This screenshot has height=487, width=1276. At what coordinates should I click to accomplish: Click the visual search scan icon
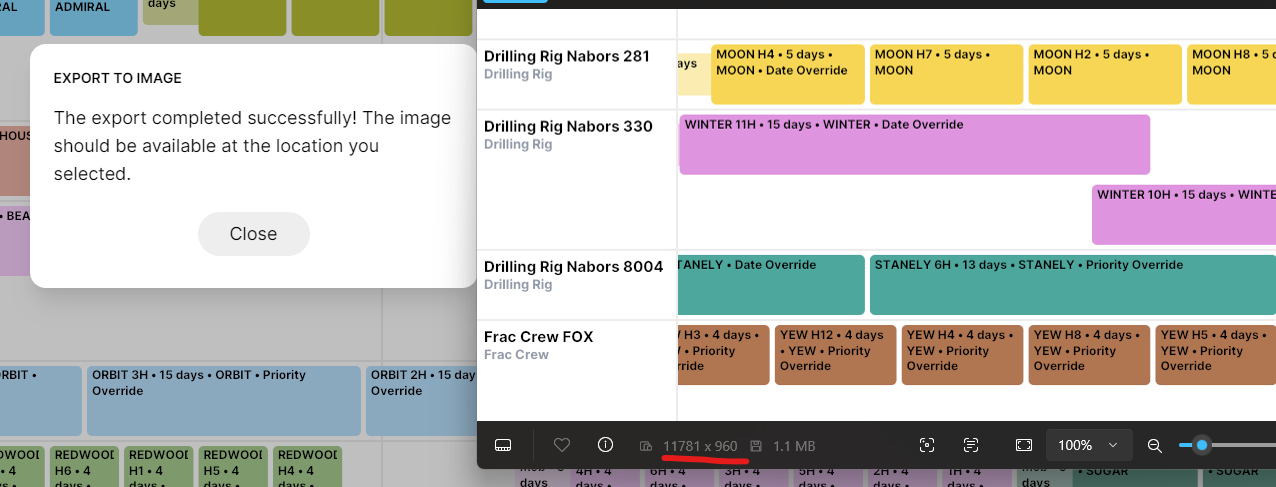click(927, 445)
